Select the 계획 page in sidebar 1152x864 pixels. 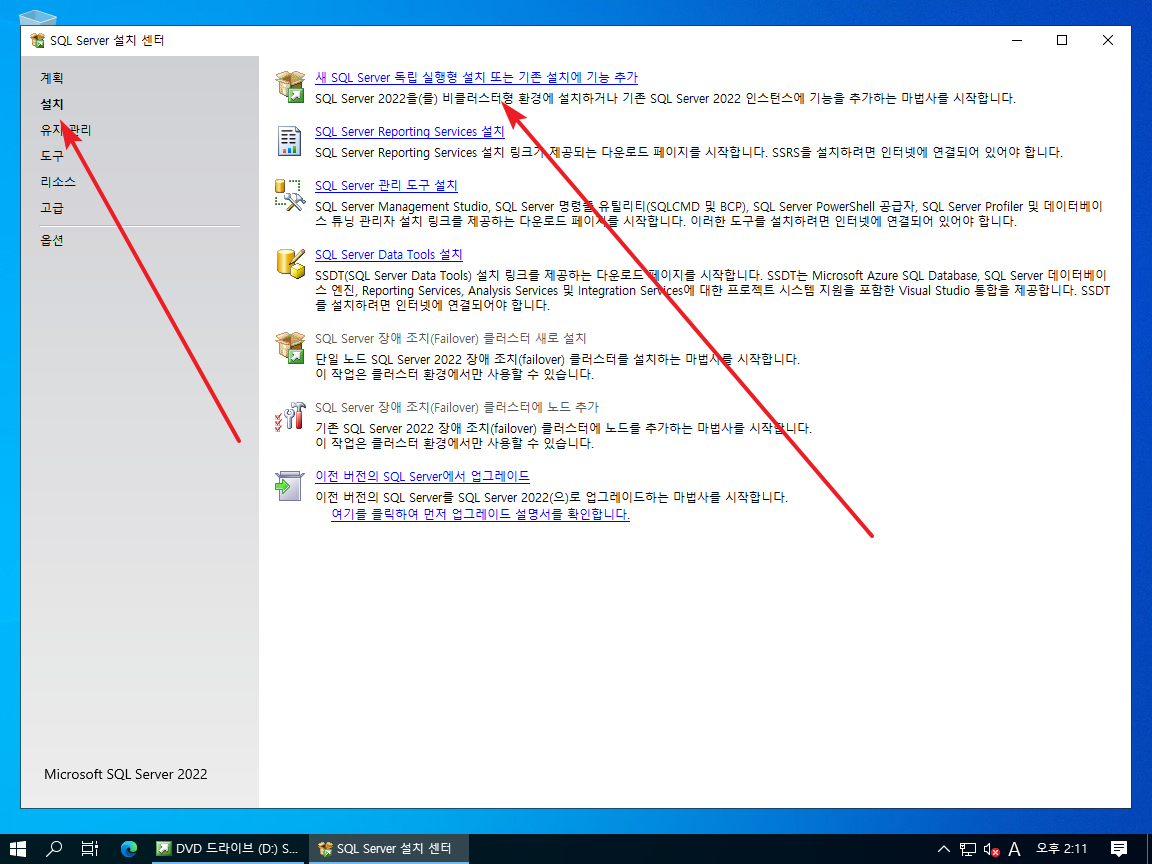51,78
